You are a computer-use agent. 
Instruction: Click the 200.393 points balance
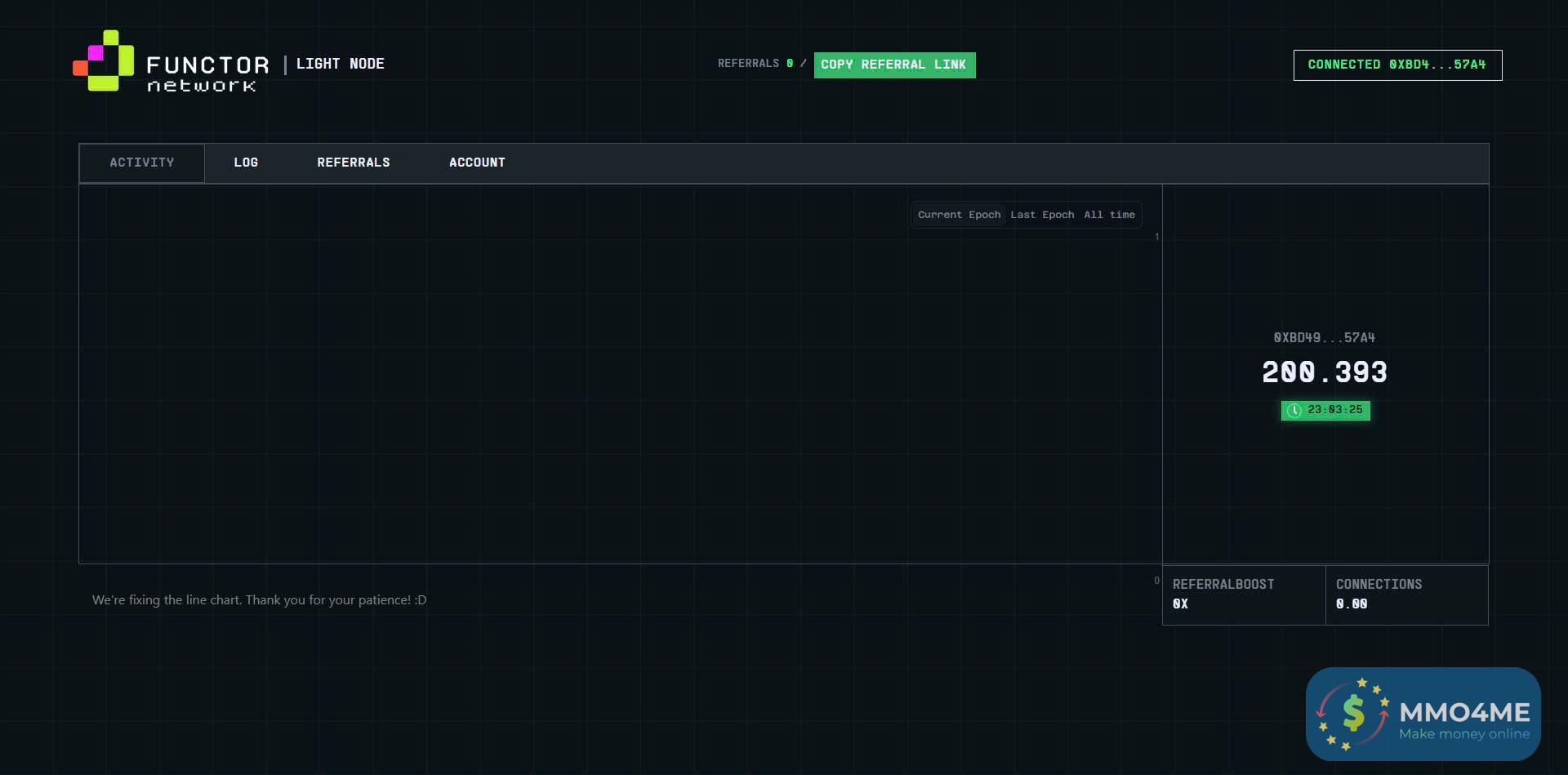(x=1324, y=372)
